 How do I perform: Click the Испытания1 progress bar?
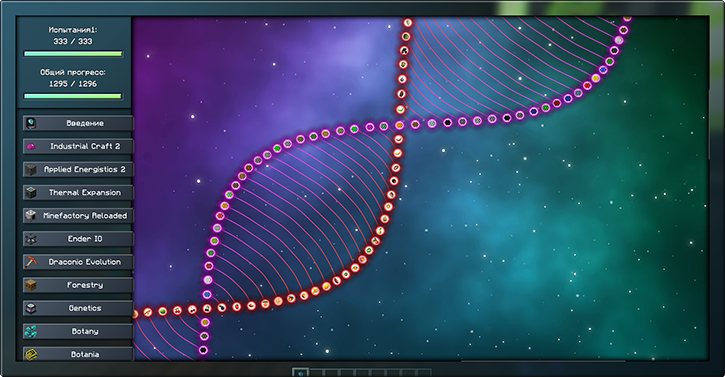pos(73,54)
